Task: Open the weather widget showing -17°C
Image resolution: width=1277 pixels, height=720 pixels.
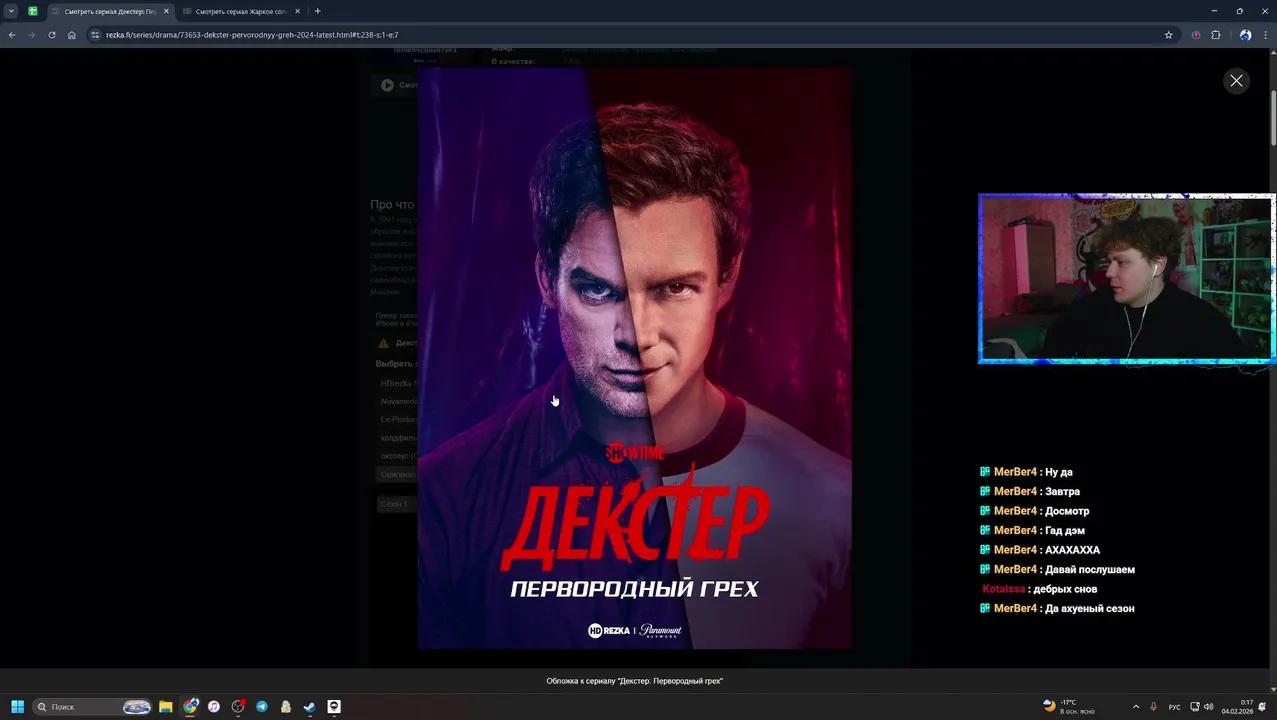Action: 1068,706
